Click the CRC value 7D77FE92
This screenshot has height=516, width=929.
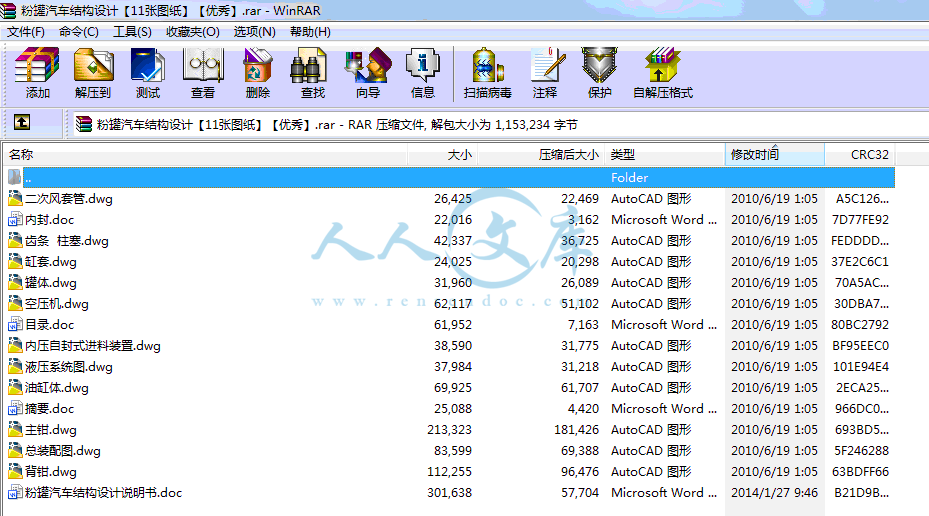[860, 220]
